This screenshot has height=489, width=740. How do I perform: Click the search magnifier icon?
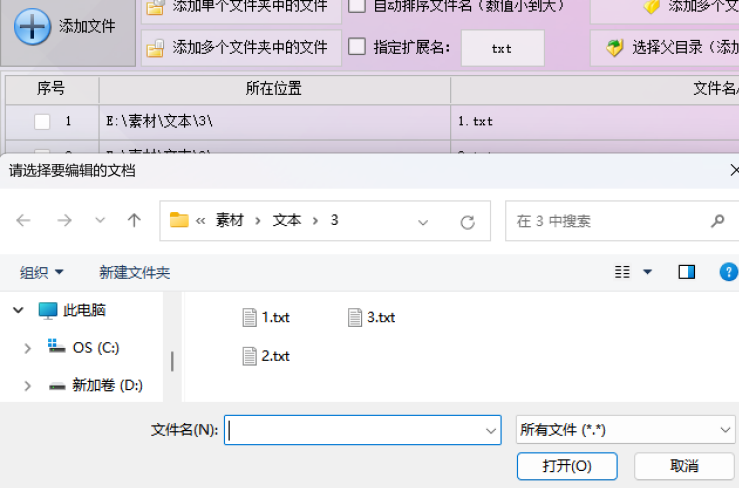pos(718,221)
